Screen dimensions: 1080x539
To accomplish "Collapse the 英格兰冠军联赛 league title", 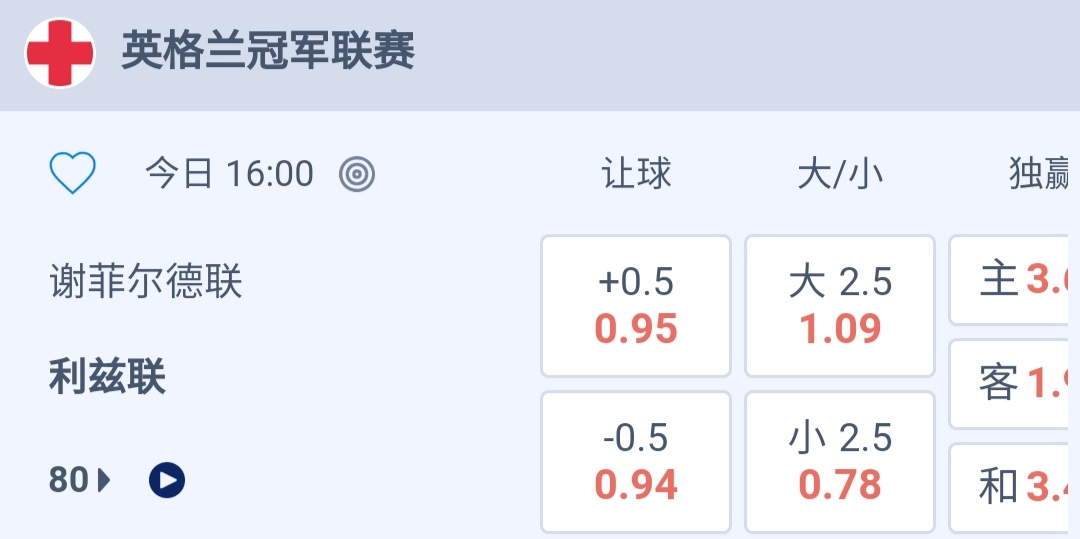I will coord(268,51).
